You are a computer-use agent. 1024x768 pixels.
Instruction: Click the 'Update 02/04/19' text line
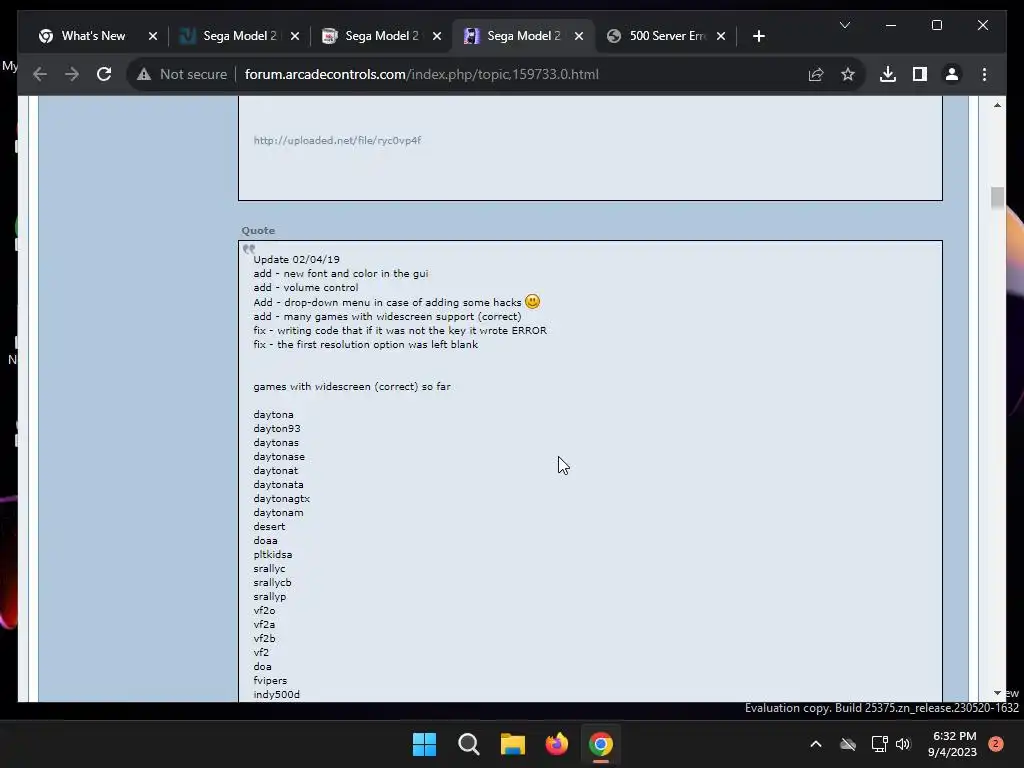(296, 259)
